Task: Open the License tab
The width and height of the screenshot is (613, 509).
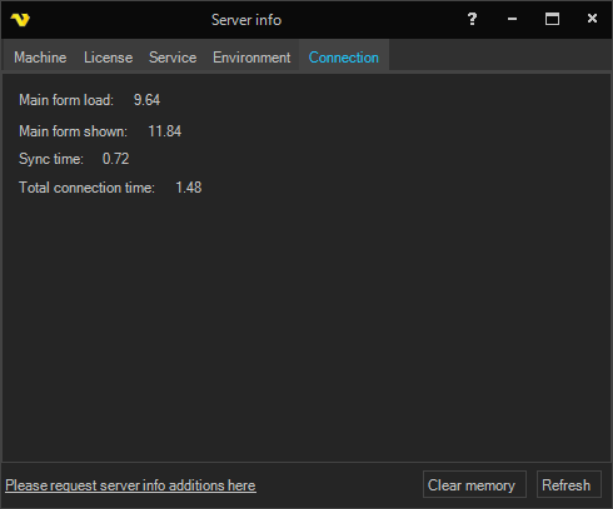Action: 108,57
